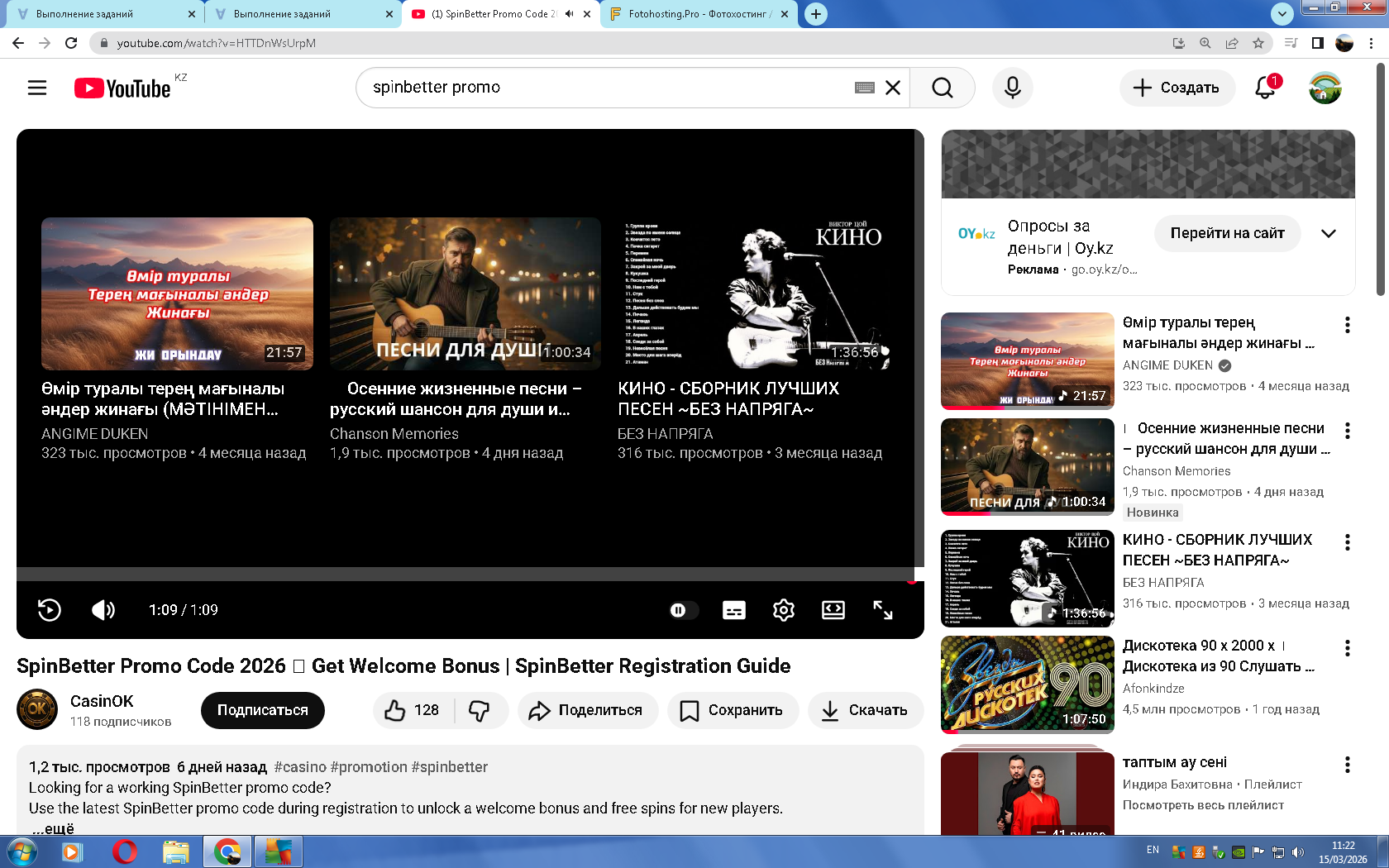Open the CasinOK channel avatar
The image size is (1389, 868).
[37, 710]
